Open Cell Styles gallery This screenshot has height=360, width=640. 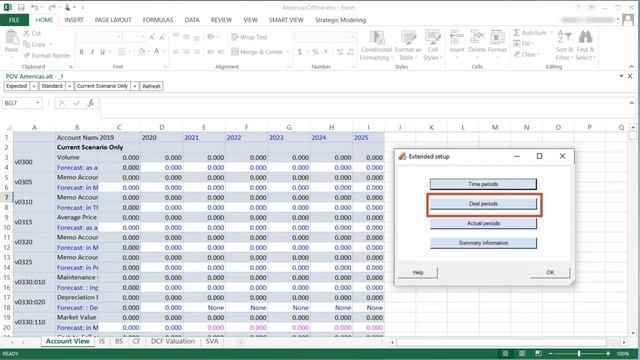432,46
